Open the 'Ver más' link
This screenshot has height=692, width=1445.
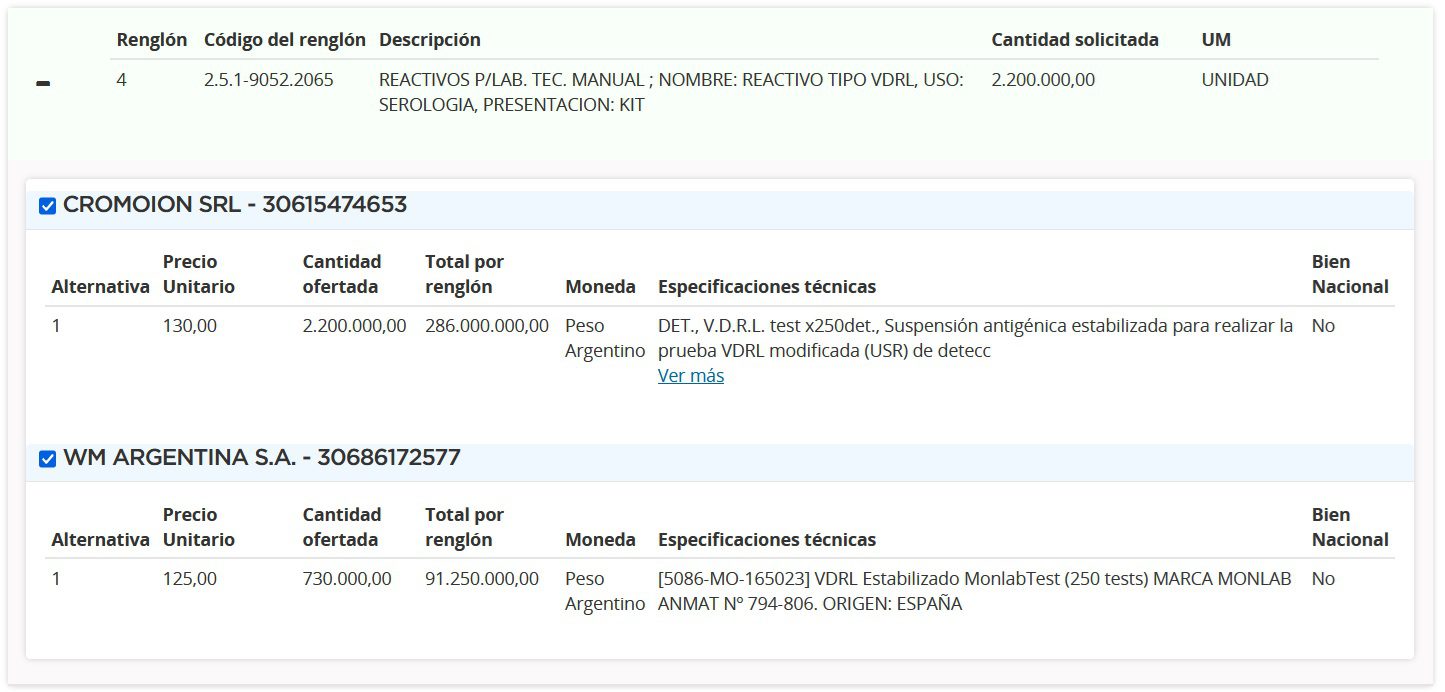pos(690,376)
